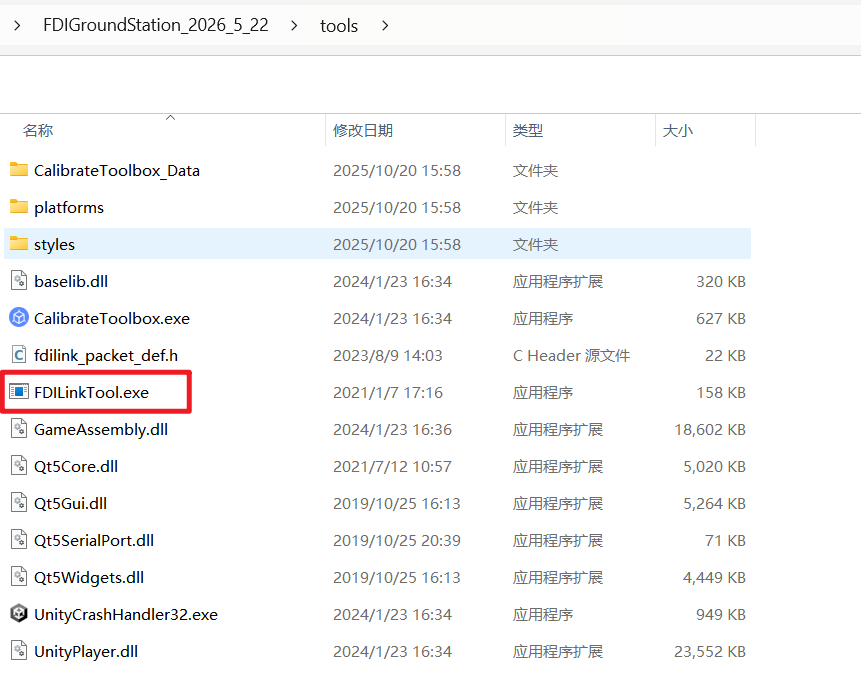The height and width of the screenshot is (683, 861).
Task: Click the styles folder icon
Action: tap(19, 243)
